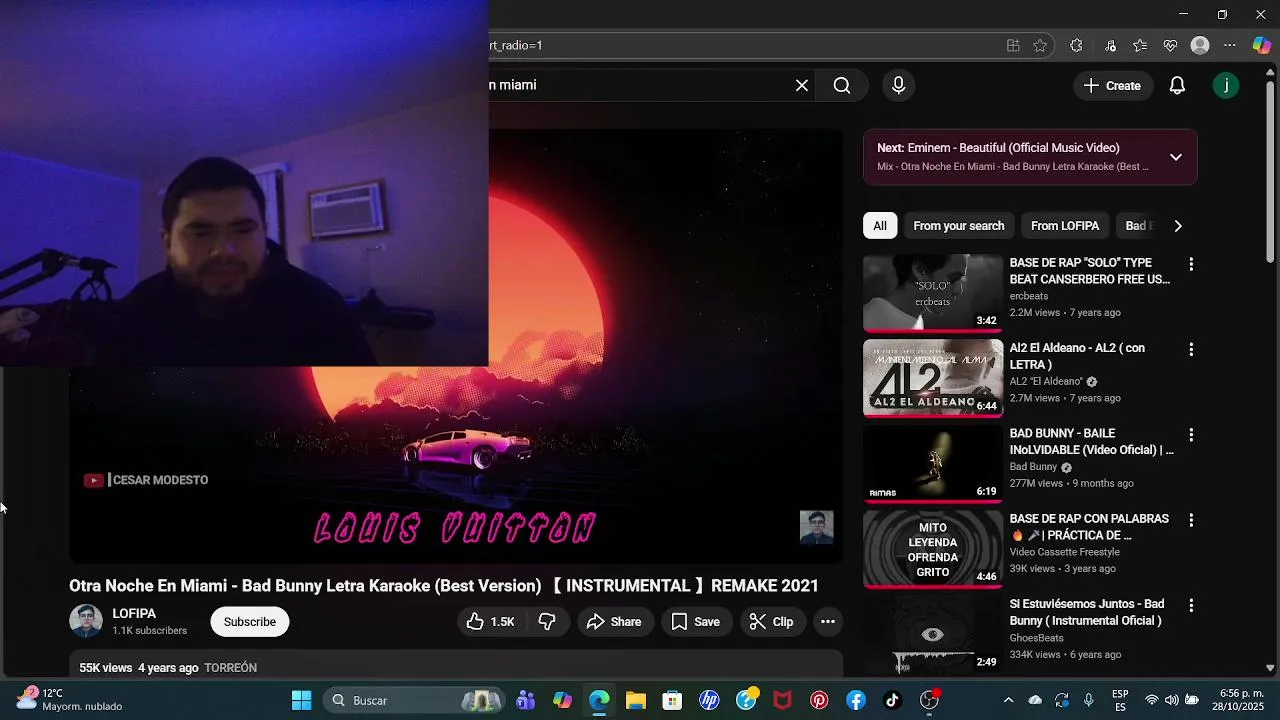Open the HP app taskbar icon
Viewport: 1280px width, 720px height.
709,700
